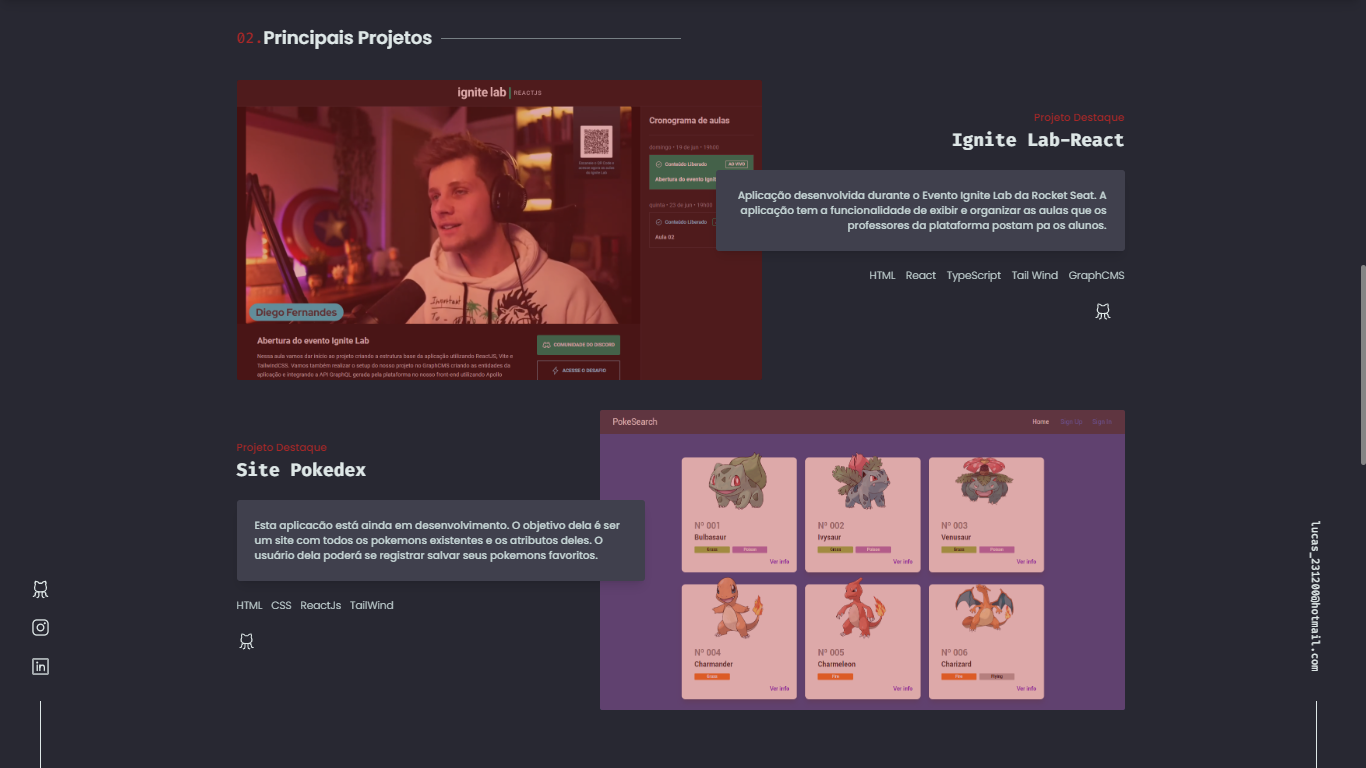The width and height of the screenshot is (1366, 768).
Task: Click the HTML tag under Ignite Lab-React
Action: coord(882,275)
